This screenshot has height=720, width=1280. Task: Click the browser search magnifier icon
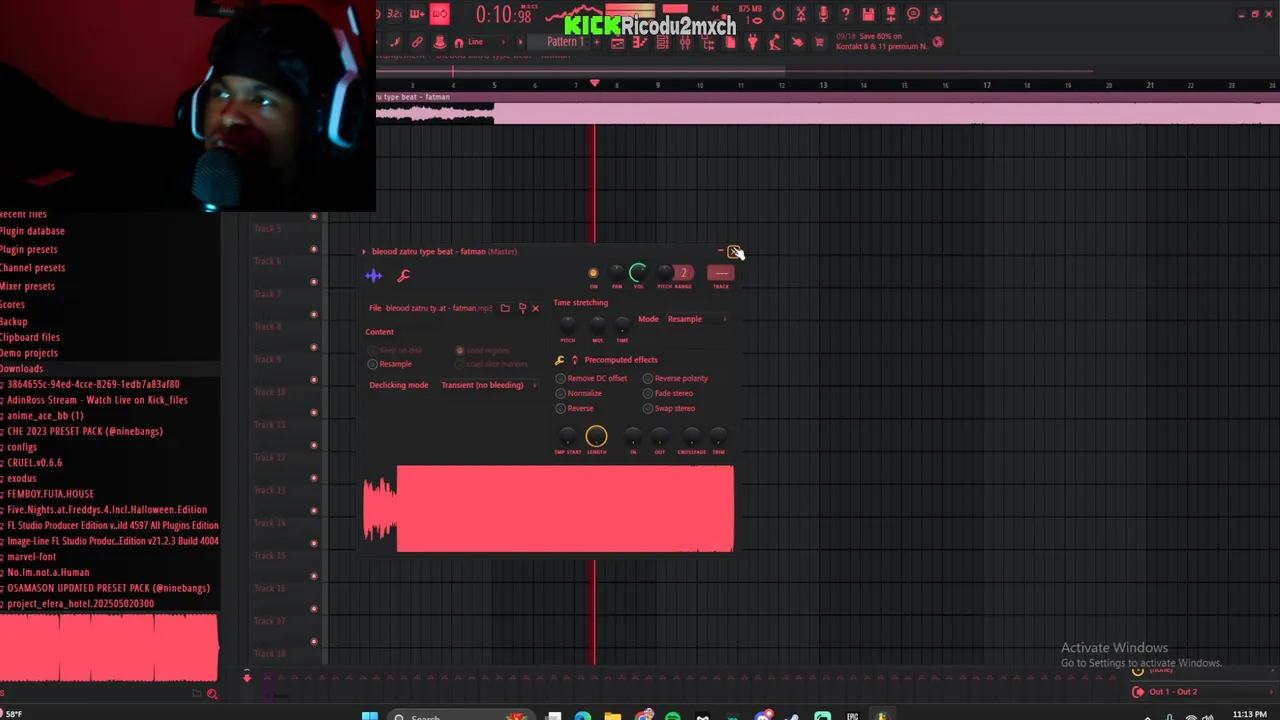click(x=212, y=693)
